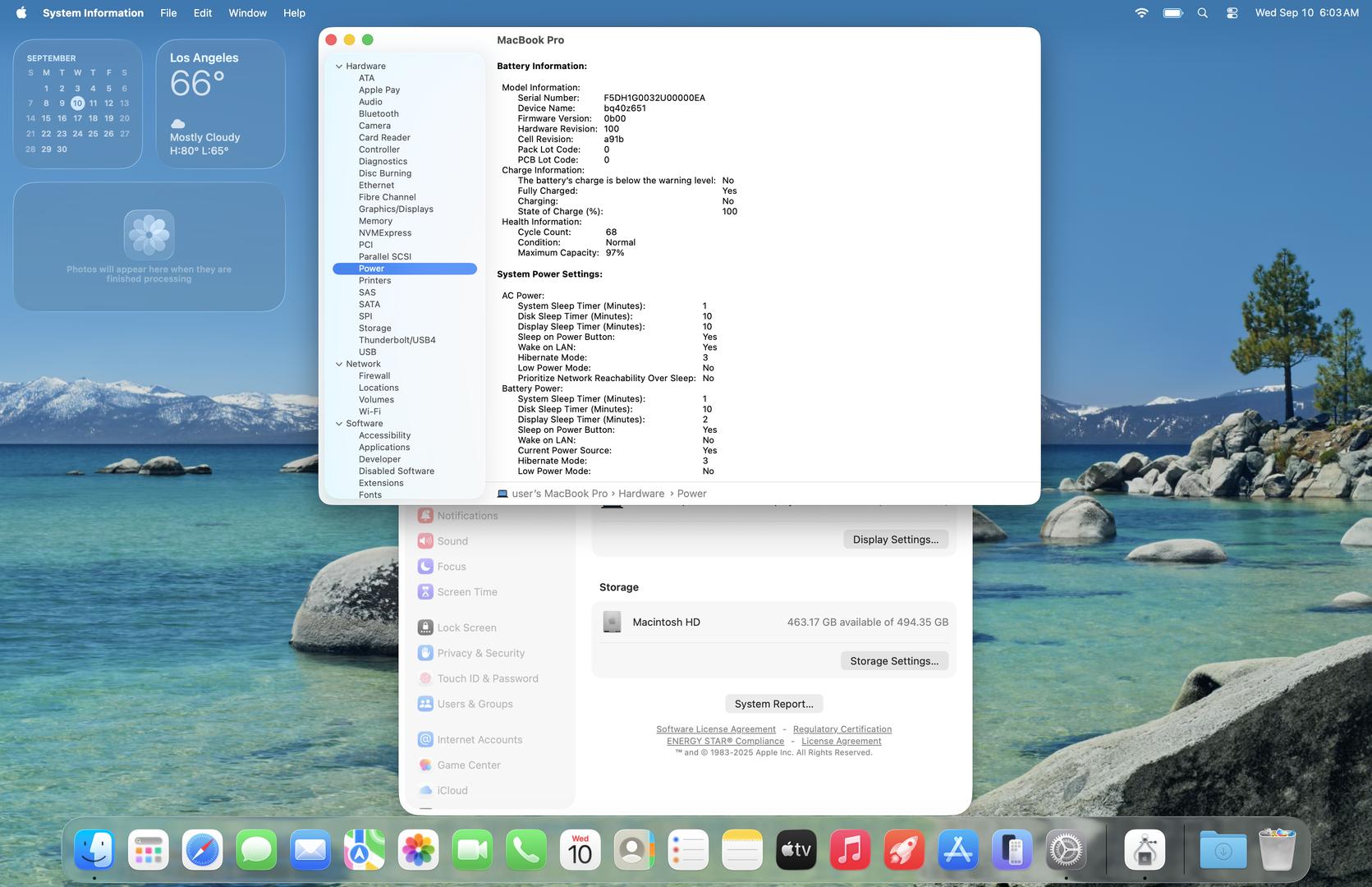The height and width of the screenshot is (887, 1372).
Task: Collapse the Software section
Action: pos(338,424)
